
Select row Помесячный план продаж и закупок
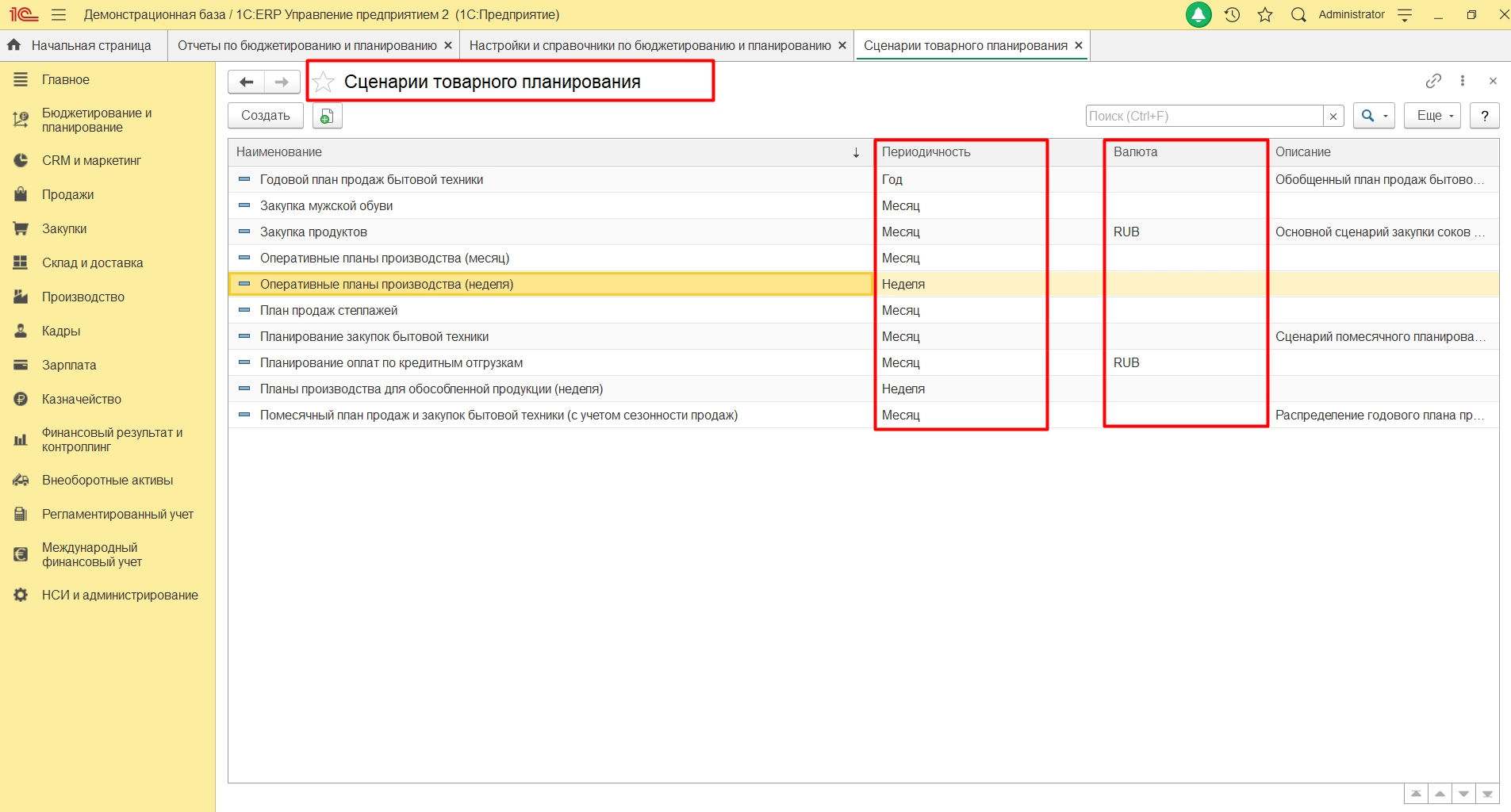[x=864, y=415]
